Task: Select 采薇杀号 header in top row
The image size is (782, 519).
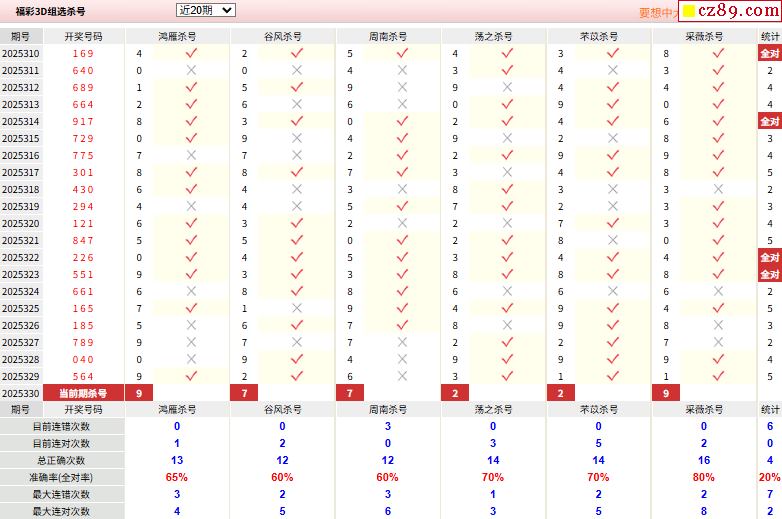Action: click(704, 36)
